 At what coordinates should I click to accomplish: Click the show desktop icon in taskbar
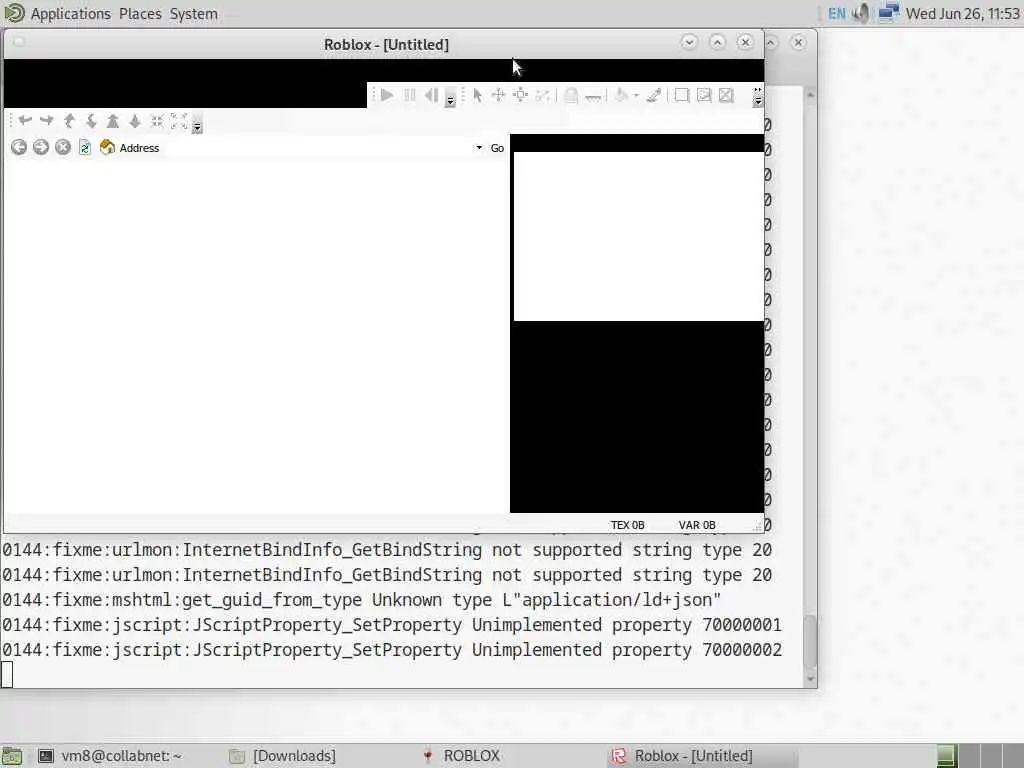[x=12, y=756]
